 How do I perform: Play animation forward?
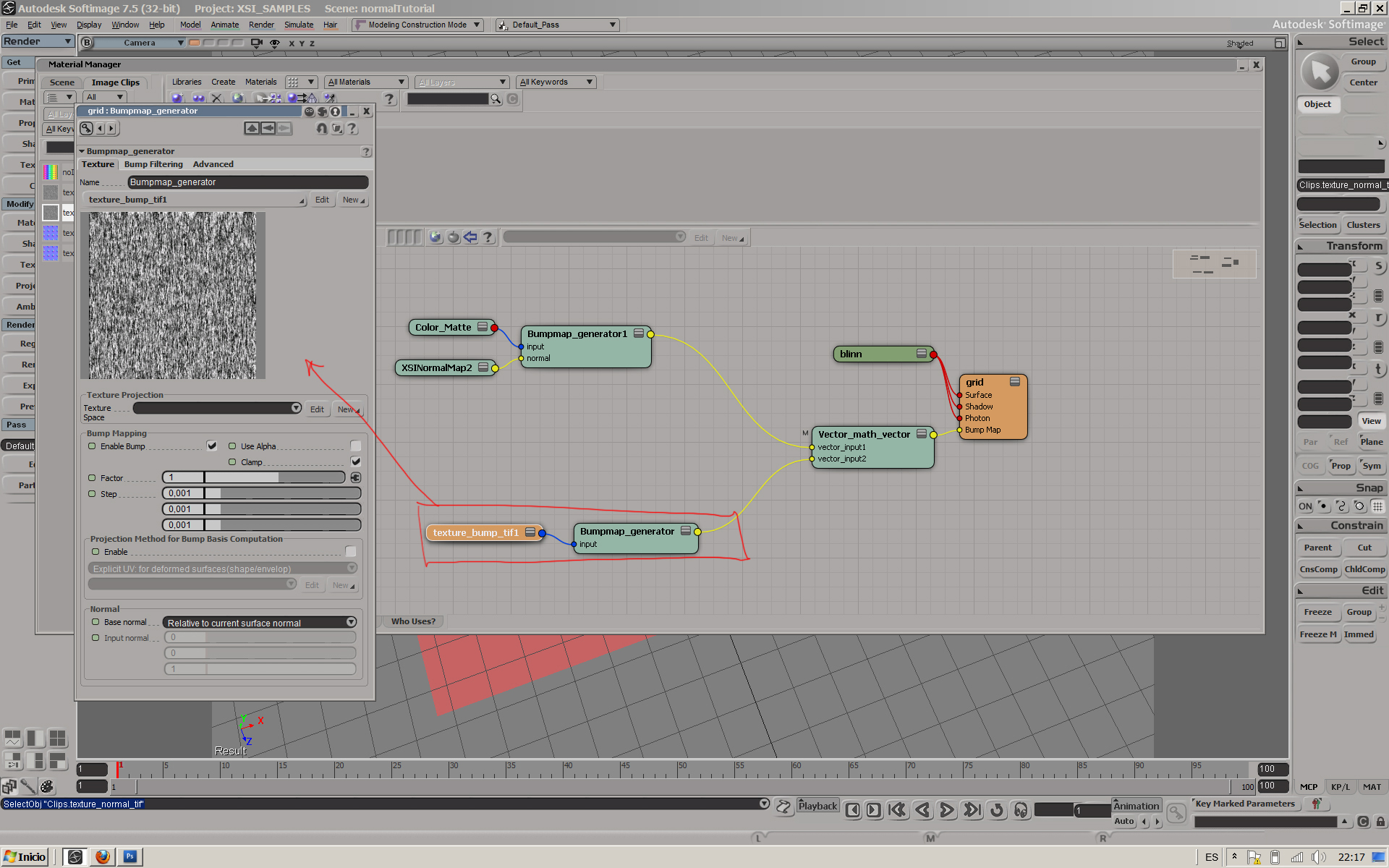(x=946, y=810)
